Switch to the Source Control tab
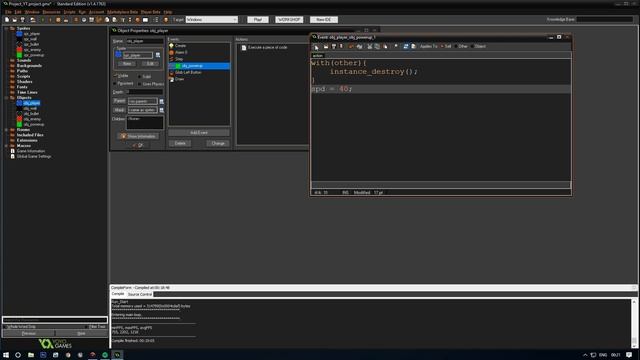Viewport: 640px width, 360px height. [x=140, y=294]
